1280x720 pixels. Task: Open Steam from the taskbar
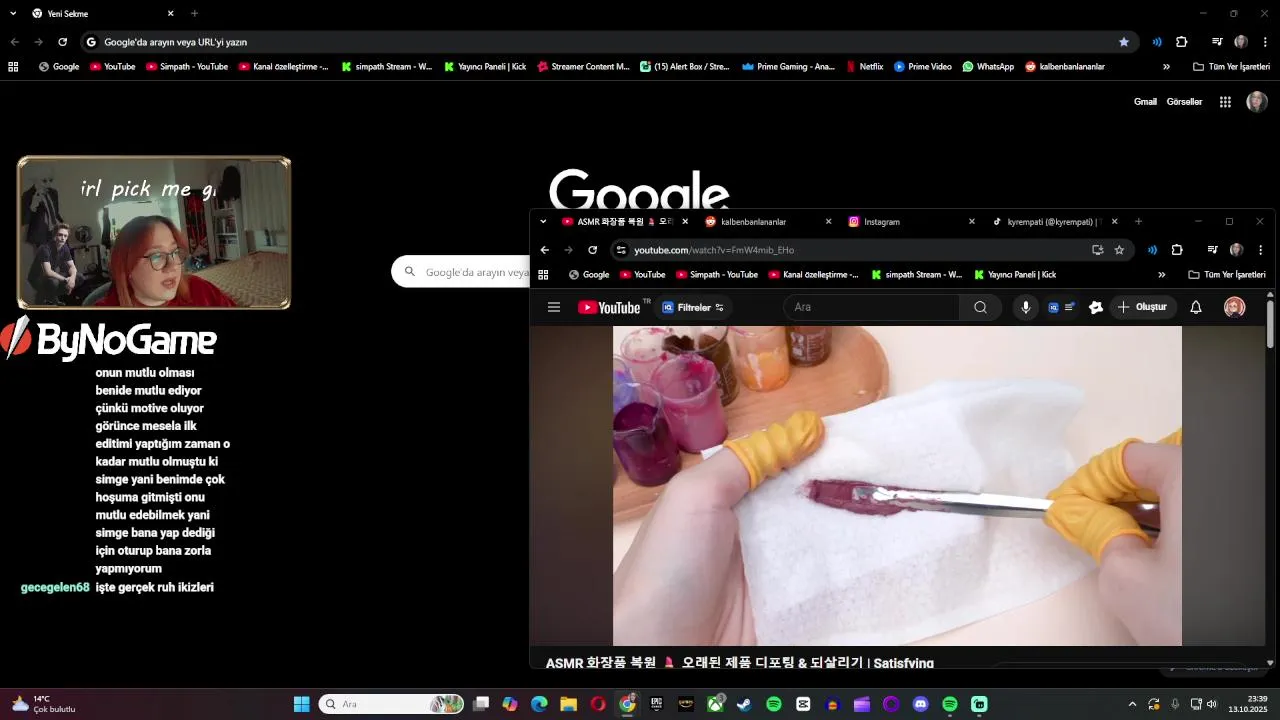coord(744,704)
